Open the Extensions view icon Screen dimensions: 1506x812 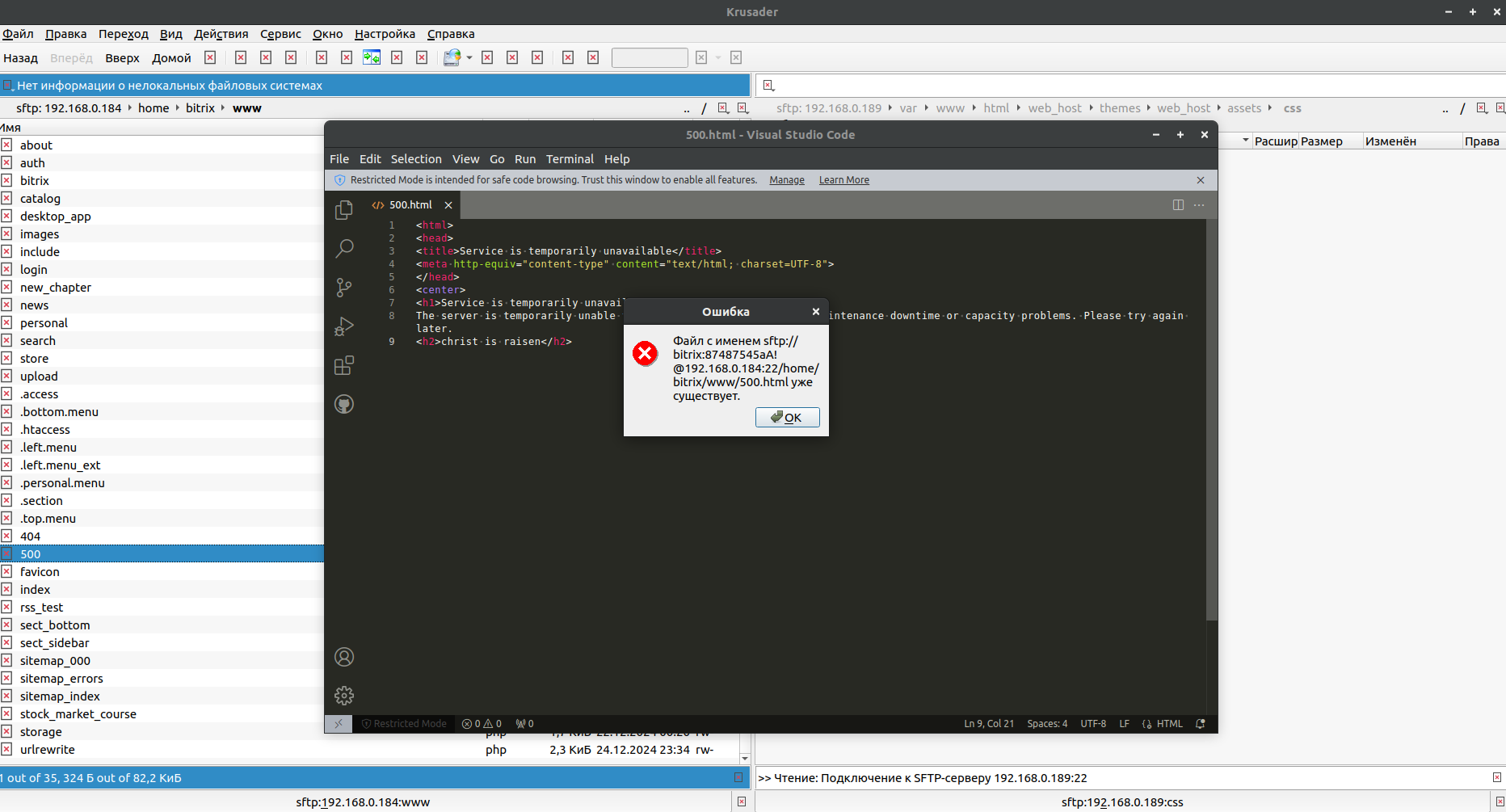pos(344,366)
